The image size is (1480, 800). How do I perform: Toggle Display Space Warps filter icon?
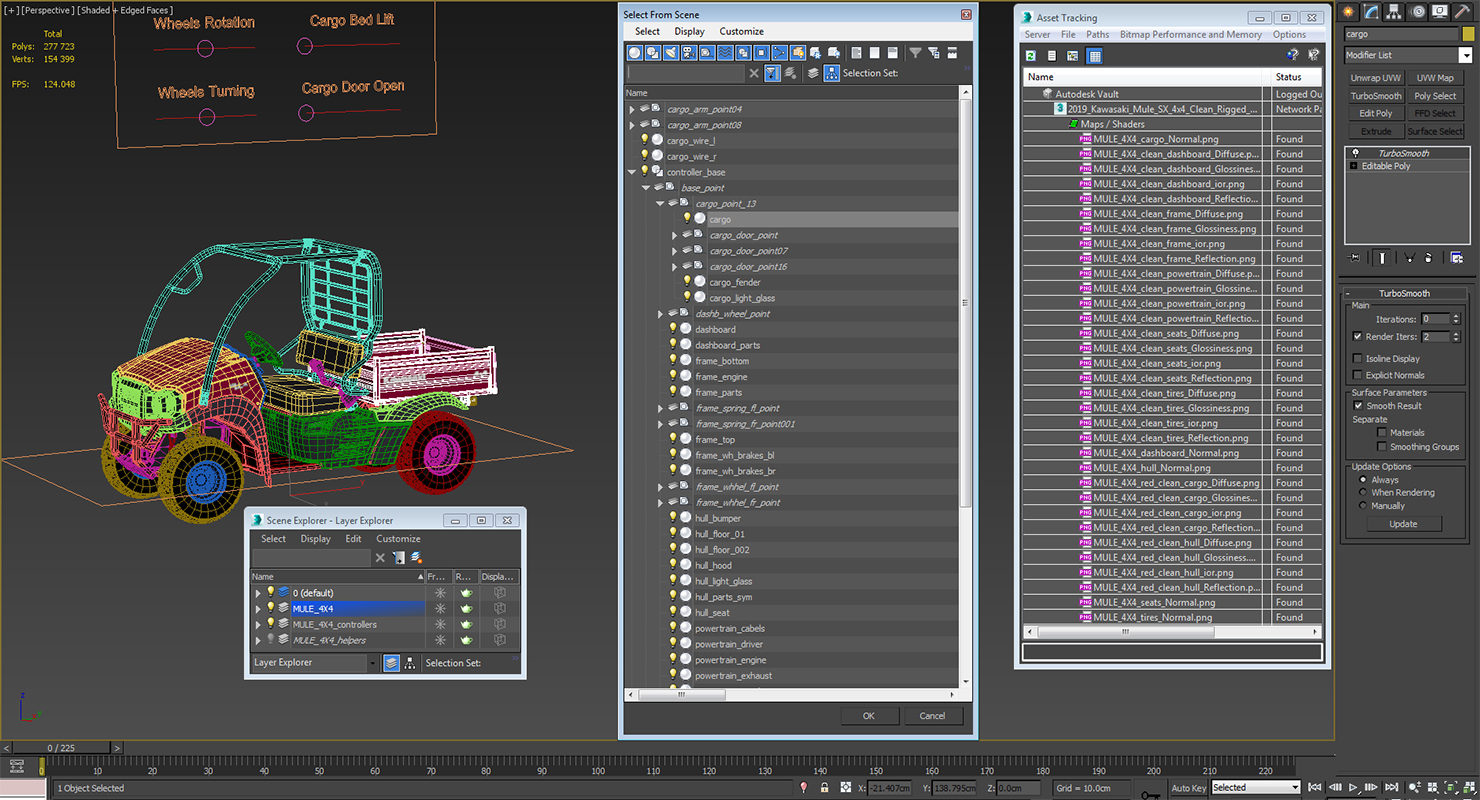tap(725, 53)
